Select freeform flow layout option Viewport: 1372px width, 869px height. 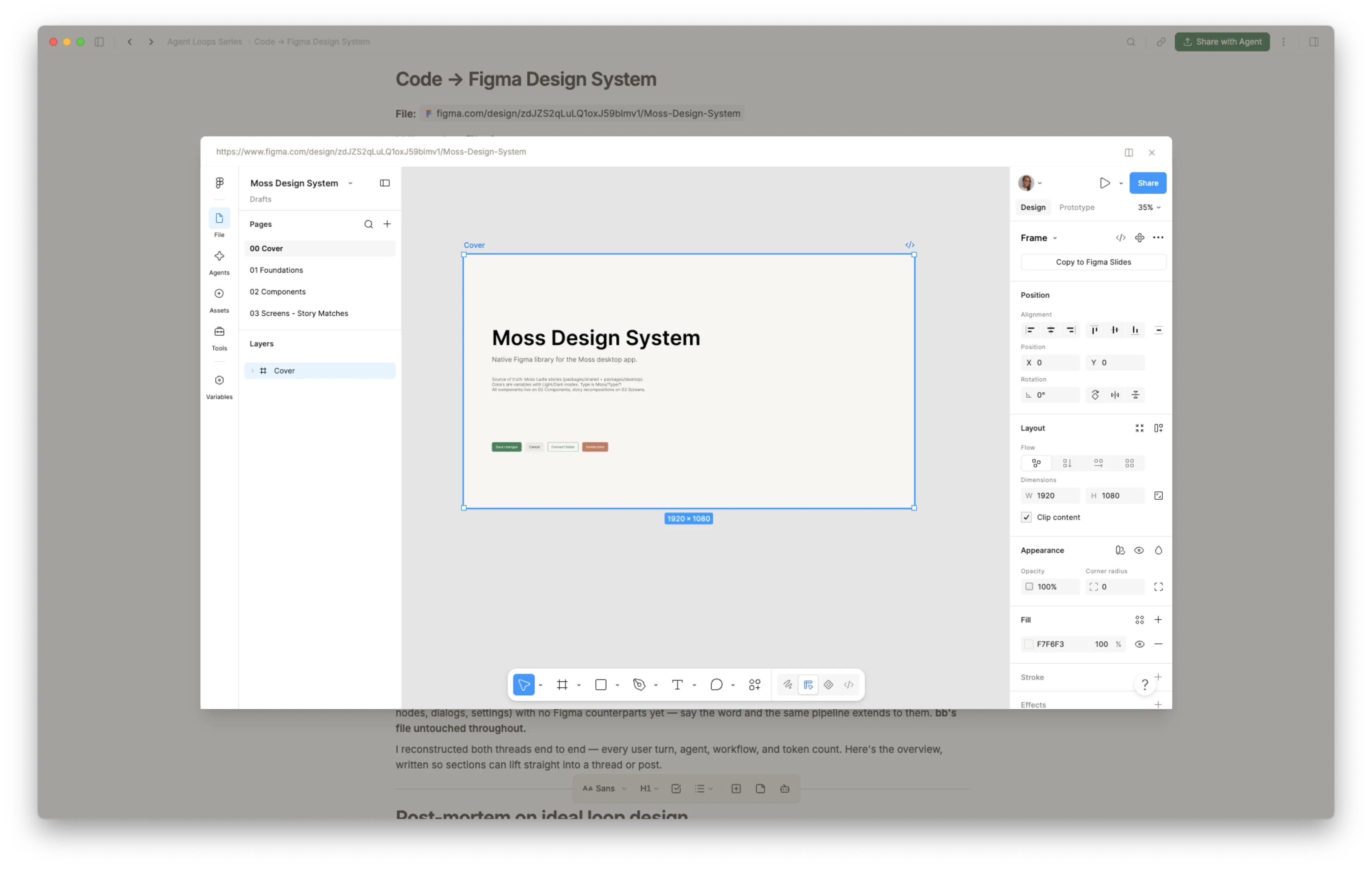[1036, 463]
